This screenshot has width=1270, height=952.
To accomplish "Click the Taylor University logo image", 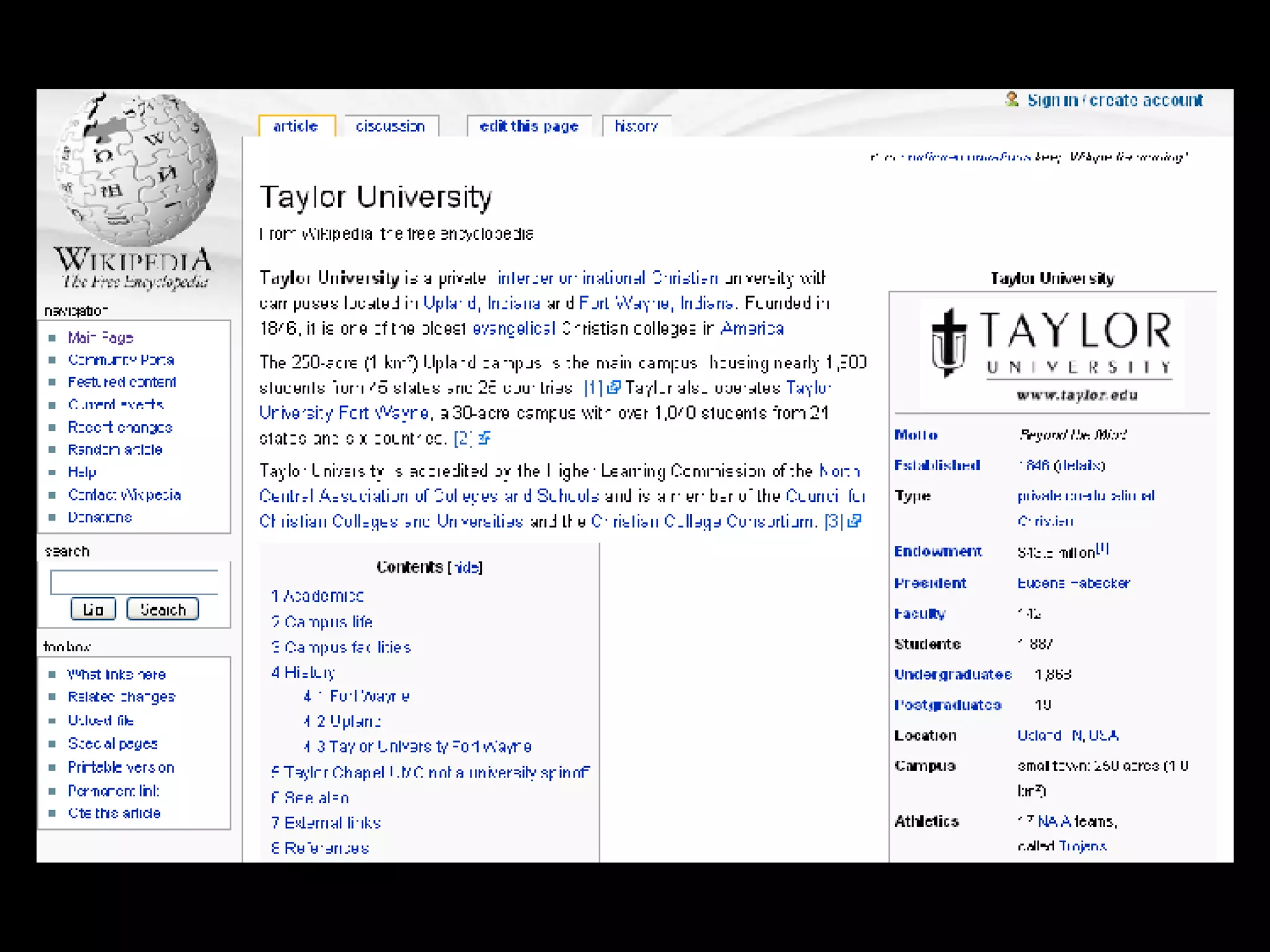I will [1052, 352].
